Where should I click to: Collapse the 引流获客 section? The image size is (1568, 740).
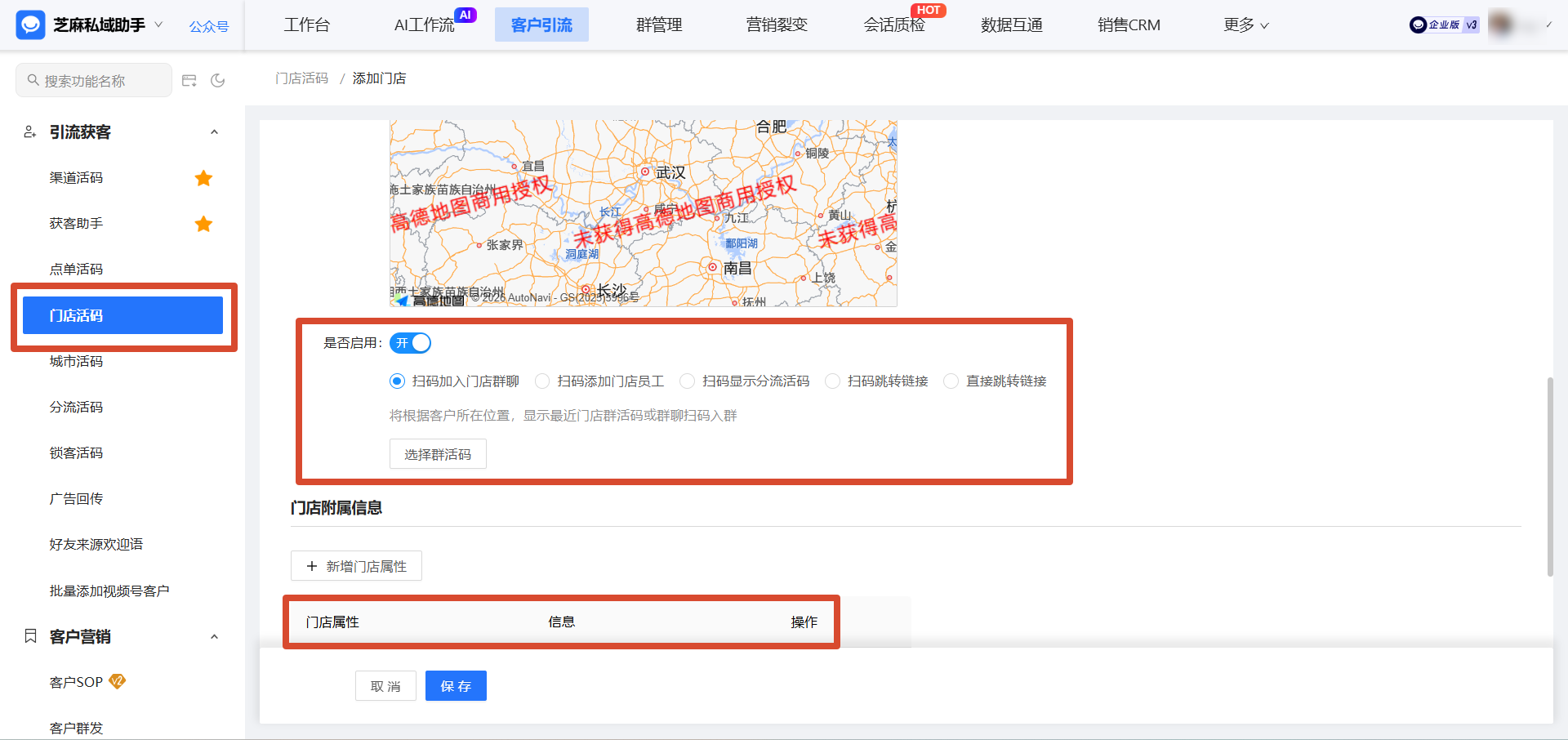[214, 132]
